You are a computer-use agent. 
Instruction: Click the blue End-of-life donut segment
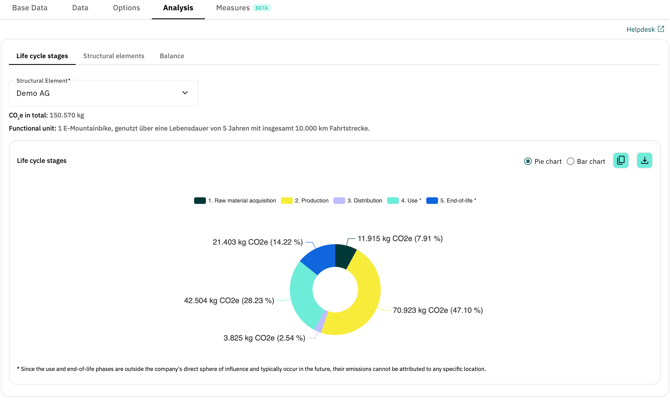pyautogui.click(x=319, y=258)
